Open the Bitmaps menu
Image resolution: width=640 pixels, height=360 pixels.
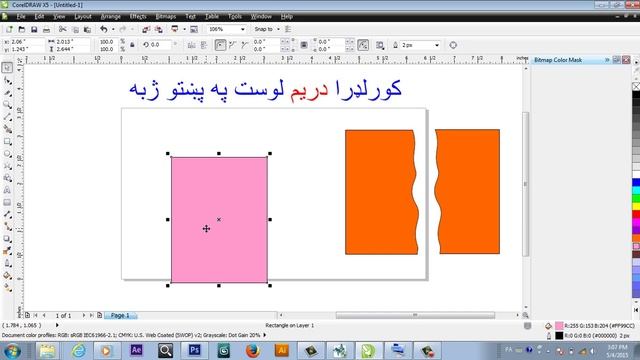(x=166, y=16)
